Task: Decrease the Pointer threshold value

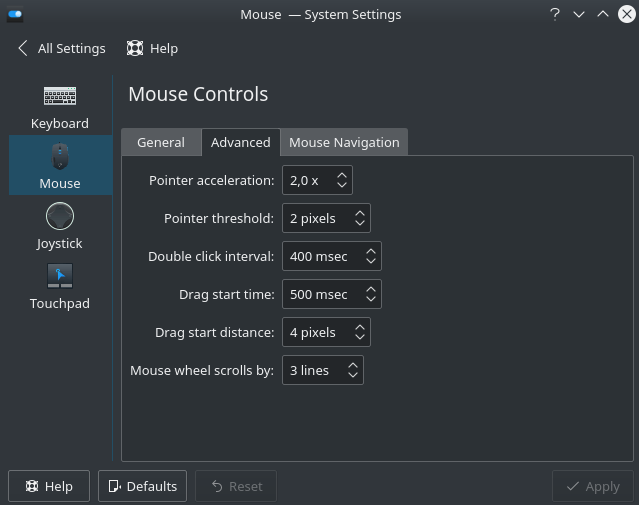Action: click(x=360, y=223)
